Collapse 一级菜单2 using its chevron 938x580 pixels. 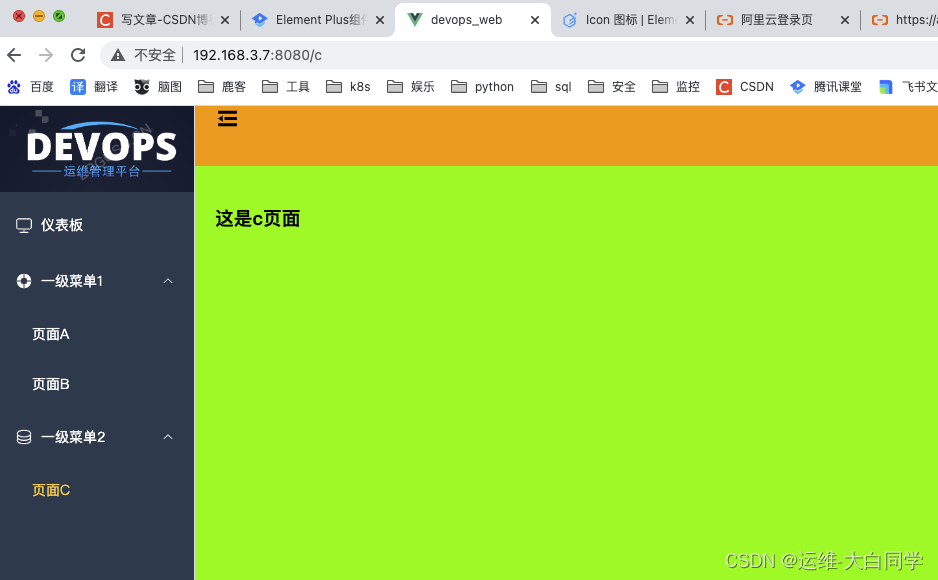[168, 437]
